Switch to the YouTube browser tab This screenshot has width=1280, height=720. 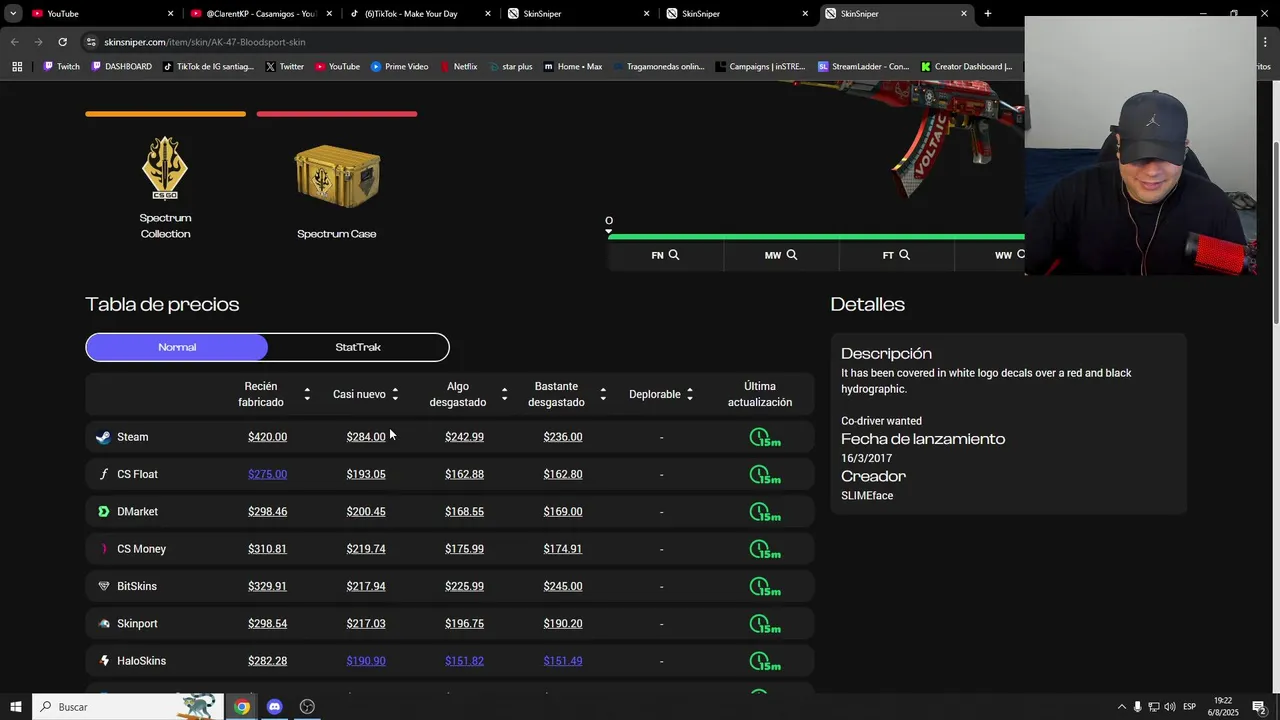(x=103, y=14)
